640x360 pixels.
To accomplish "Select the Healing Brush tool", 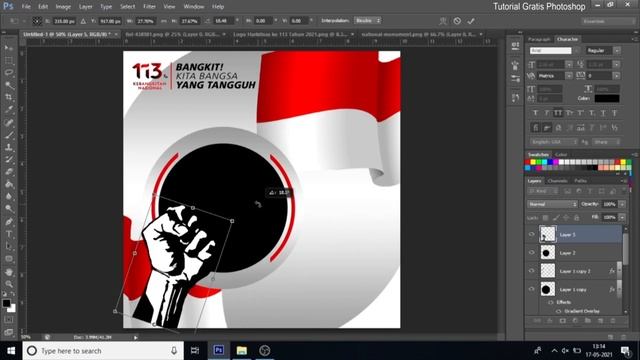I will [x=9, y=122].
